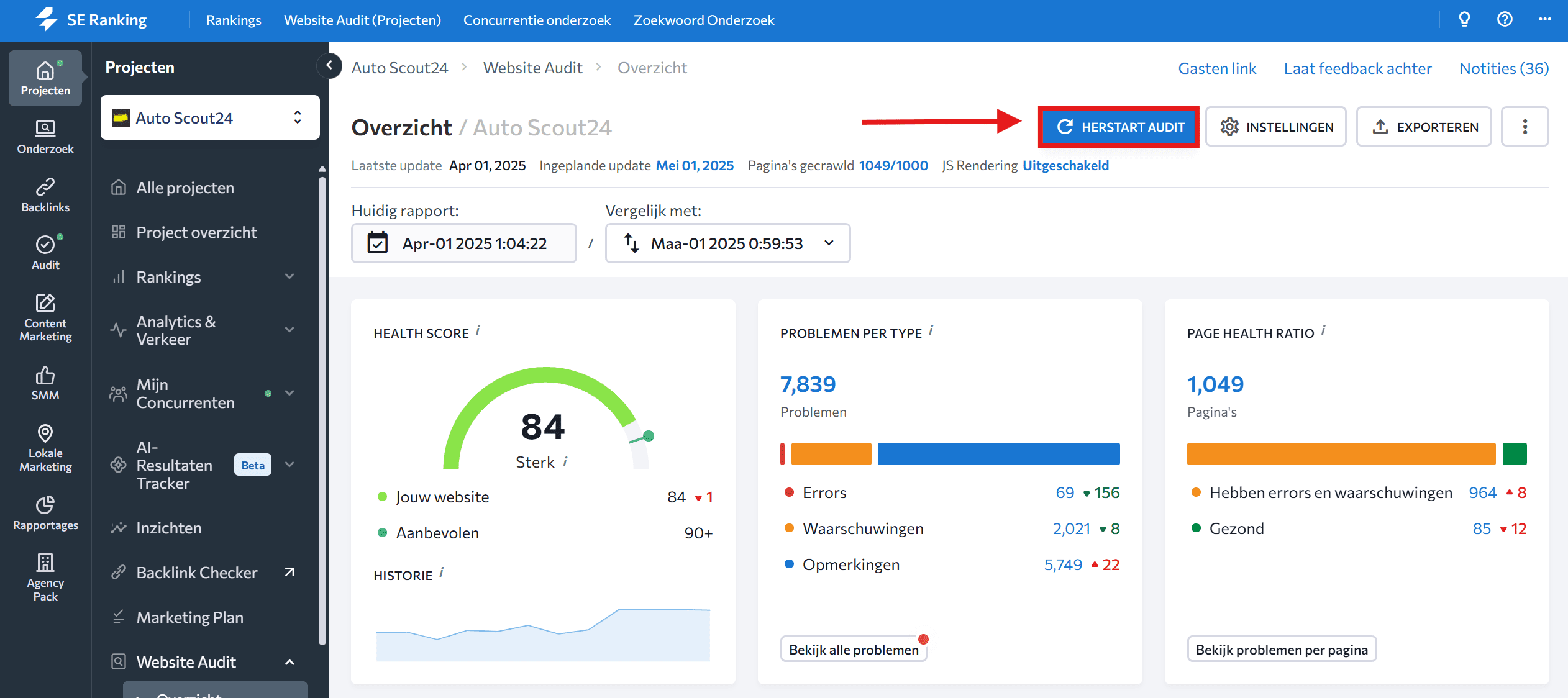Click the calendar icon in Huidig rapport
The height and width of the screenshot is (698, 1568).
[x=378, y=243]
